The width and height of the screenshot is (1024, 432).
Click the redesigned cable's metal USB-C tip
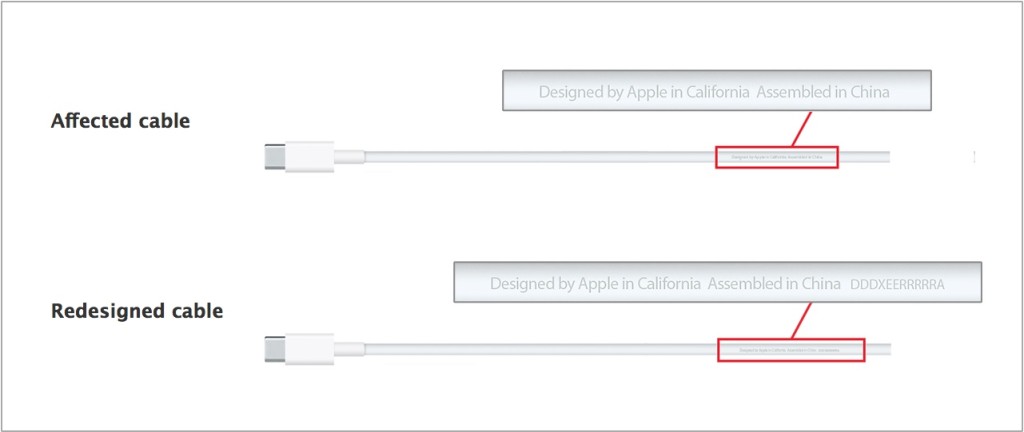click(274, 349)
